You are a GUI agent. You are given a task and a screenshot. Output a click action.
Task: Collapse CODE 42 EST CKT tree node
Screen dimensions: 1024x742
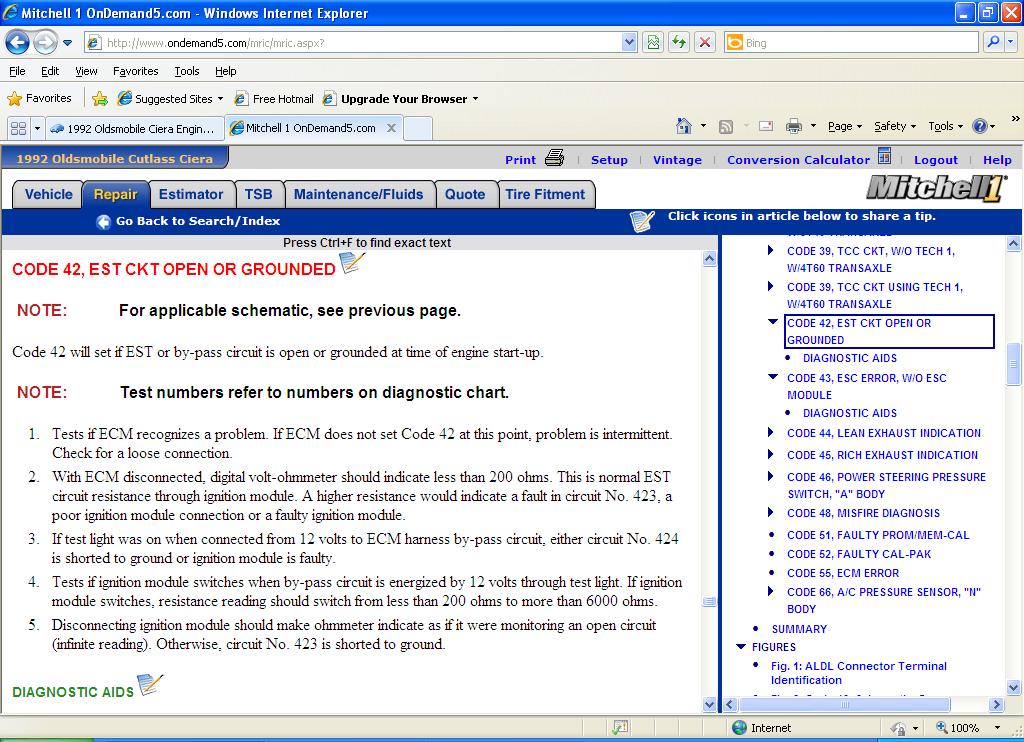click(x=773, y=321)
